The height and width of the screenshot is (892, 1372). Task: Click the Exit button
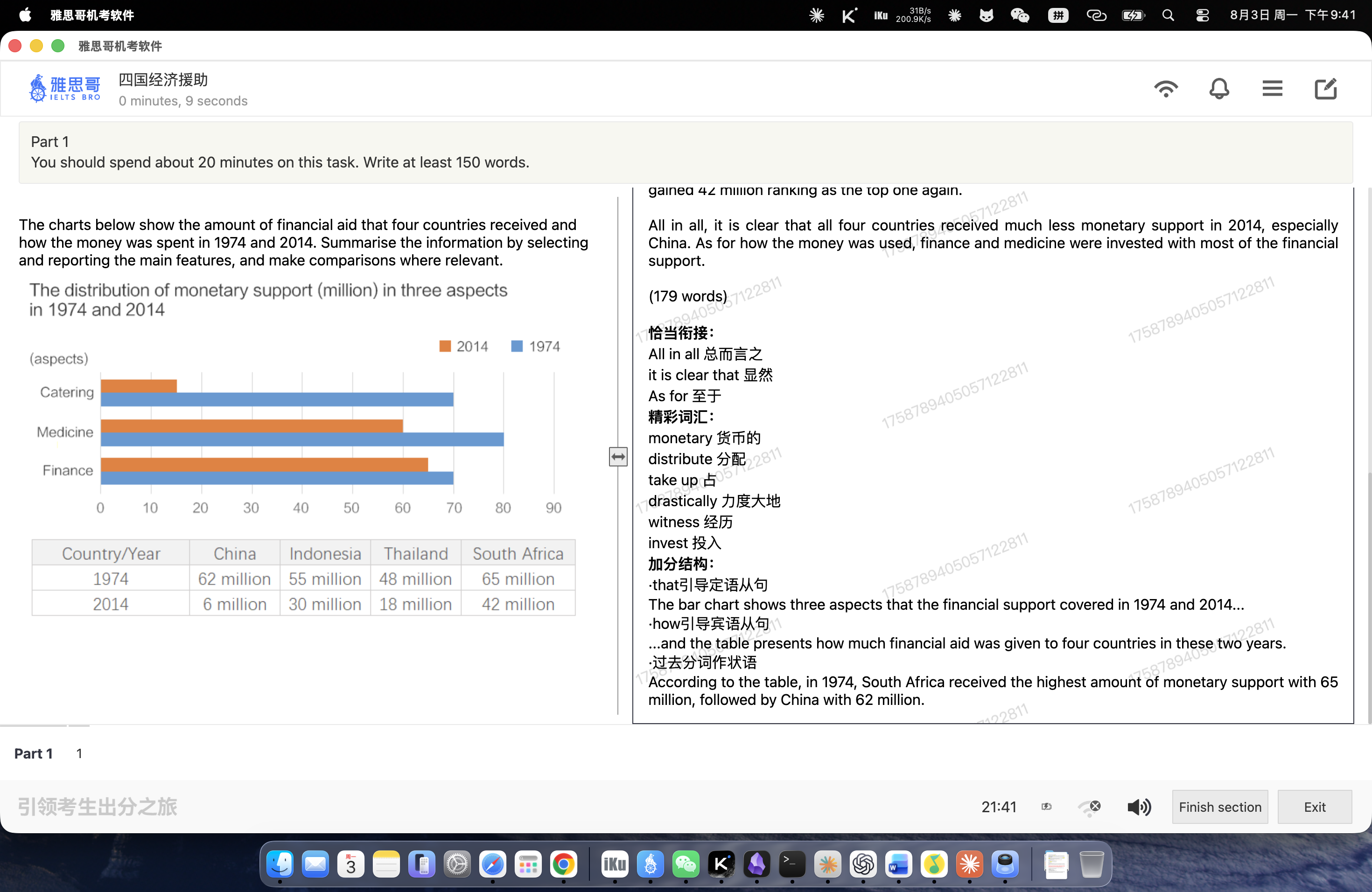point(1314,807)
